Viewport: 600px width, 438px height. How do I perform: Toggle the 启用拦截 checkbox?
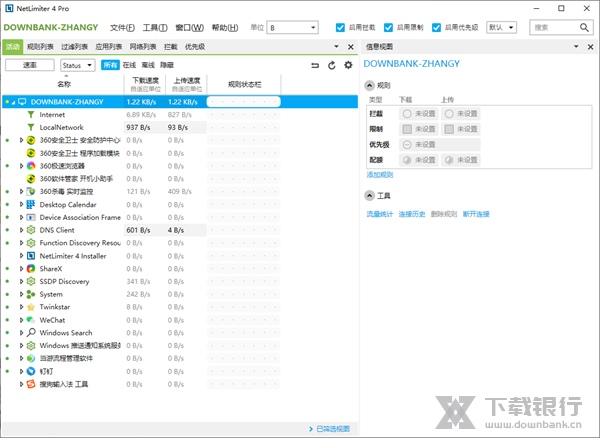(340, 28)
